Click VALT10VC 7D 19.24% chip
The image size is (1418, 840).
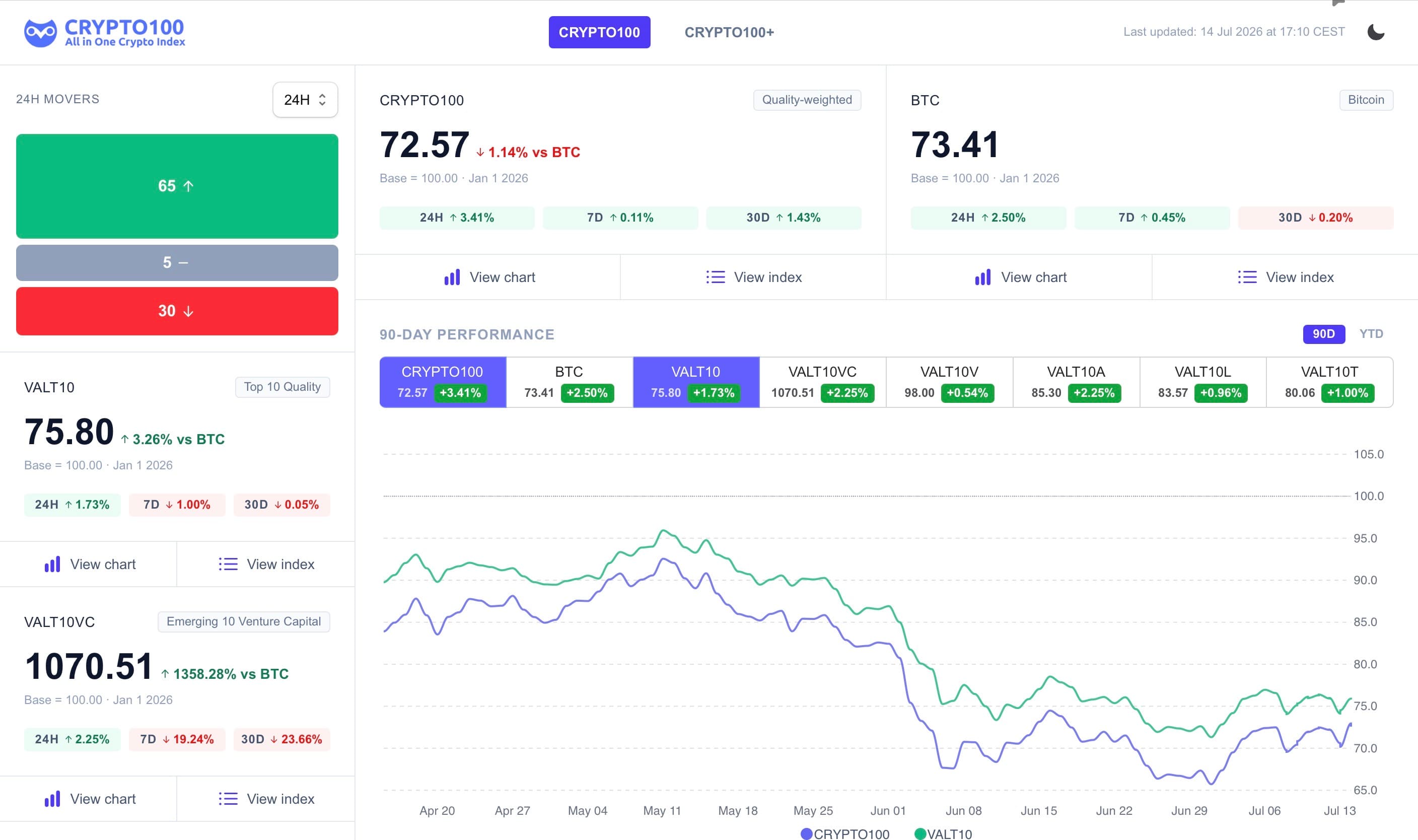177,739
